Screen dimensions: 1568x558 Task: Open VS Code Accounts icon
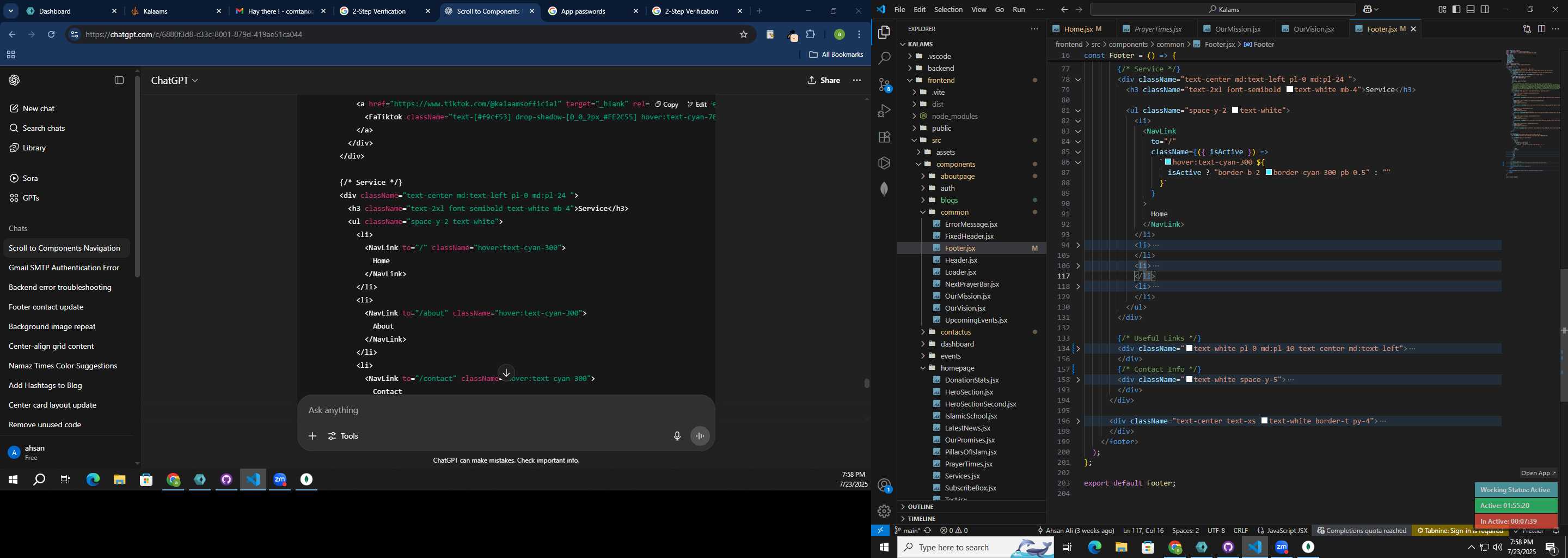click(884, 486)
